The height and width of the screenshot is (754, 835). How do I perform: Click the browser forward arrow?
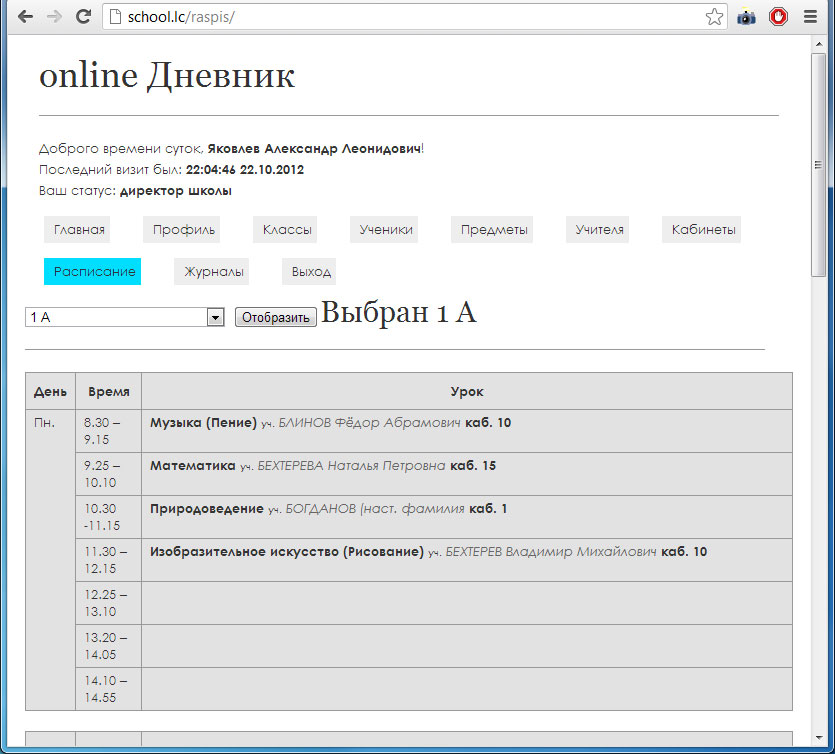pos(54,17)
